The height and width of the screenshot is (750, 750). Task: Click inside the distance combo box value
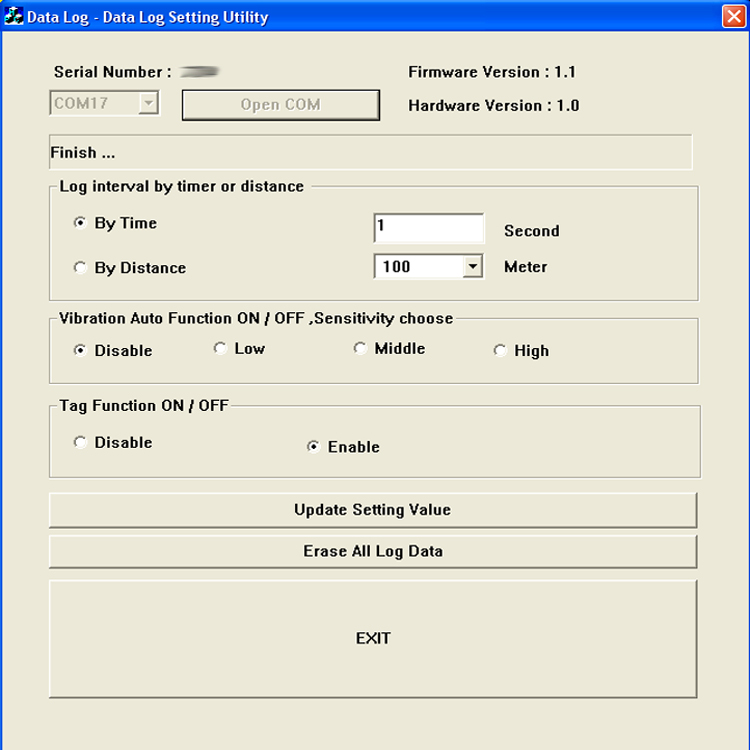(x=418, y=267)
